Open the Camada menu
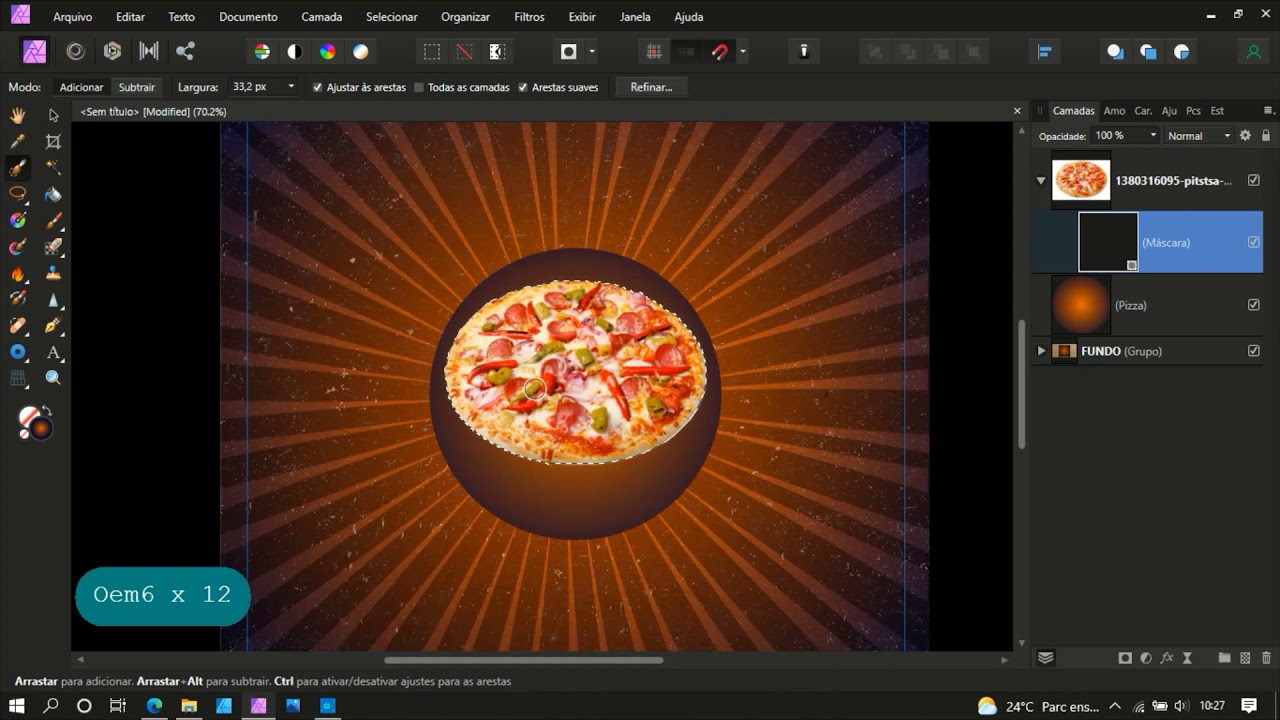 pyautogui.click(x=321, y=17)
